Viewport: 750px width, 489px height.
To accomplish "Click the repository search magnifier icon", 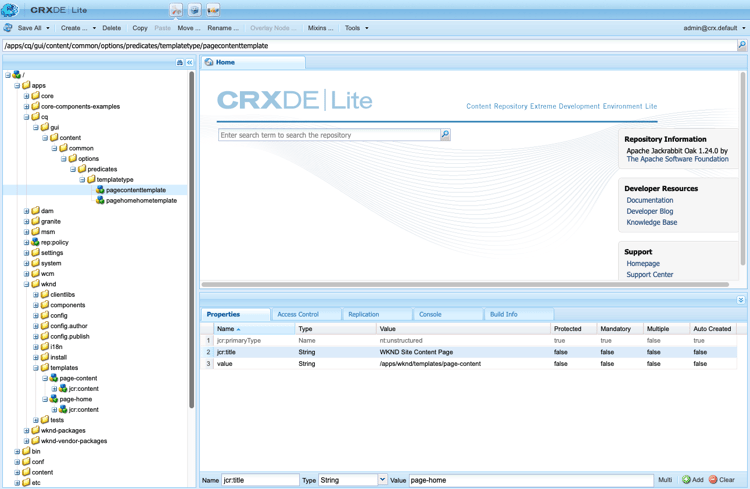I will point(445,134).
